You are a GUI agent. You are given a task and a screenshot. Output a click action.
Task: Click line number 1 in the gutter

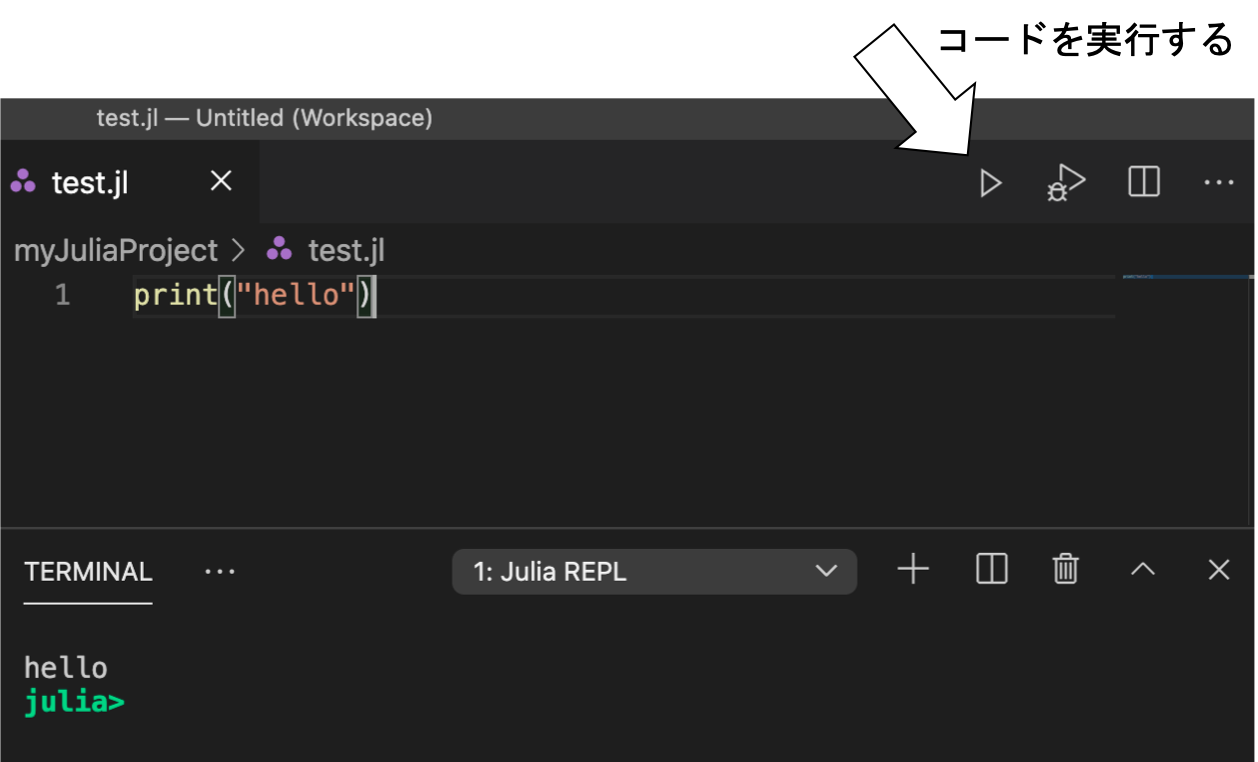pyautogui.click(x=62, y=295)
